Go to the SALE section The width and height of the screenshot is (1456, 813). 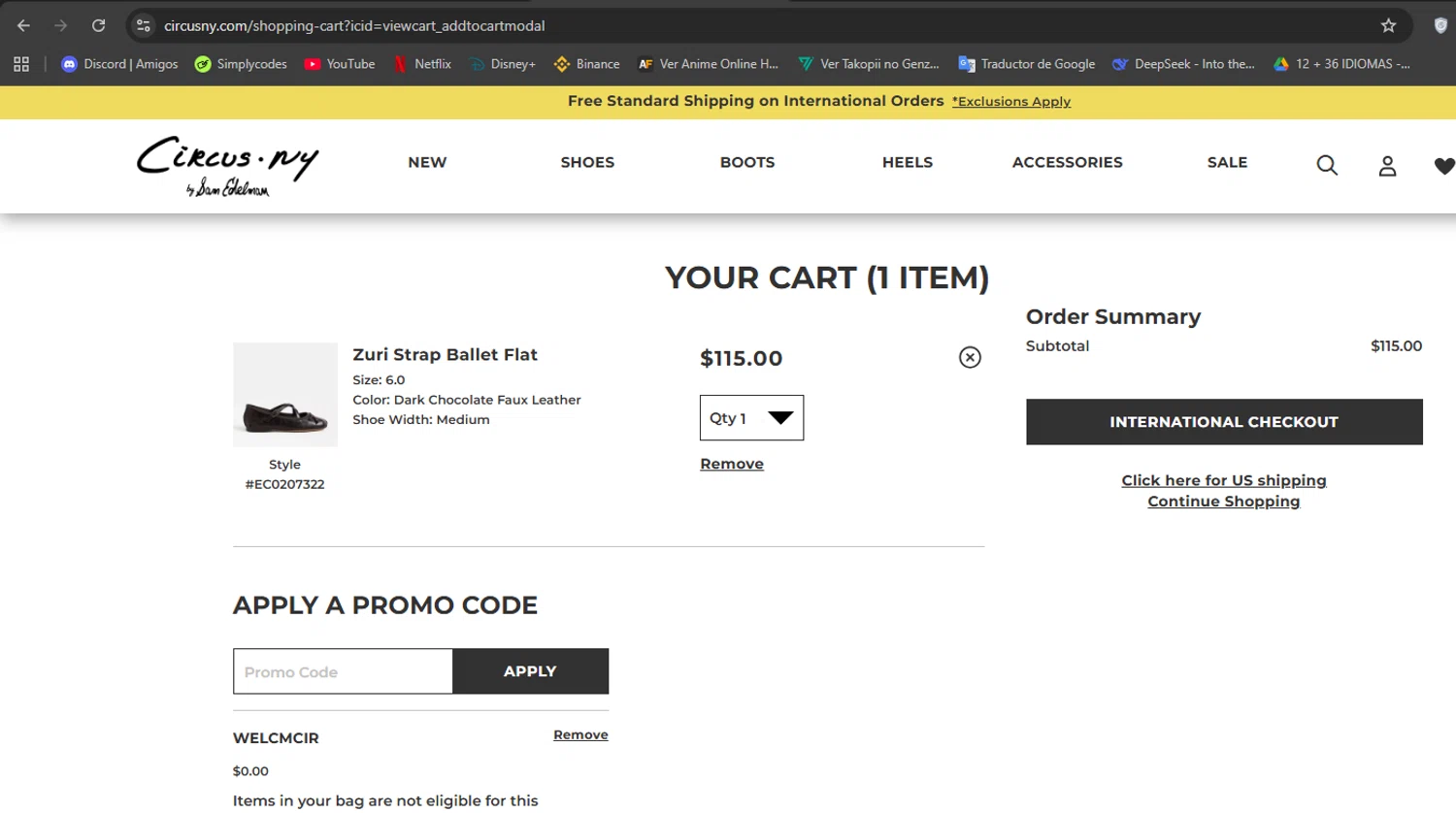coord(1227,162)
